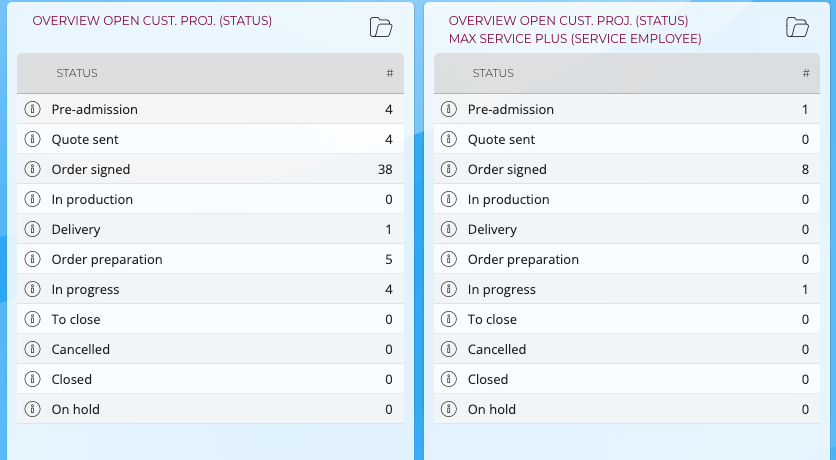
Task: Click info icon for Closed in Max Service panel
Action: pos(449,379)
